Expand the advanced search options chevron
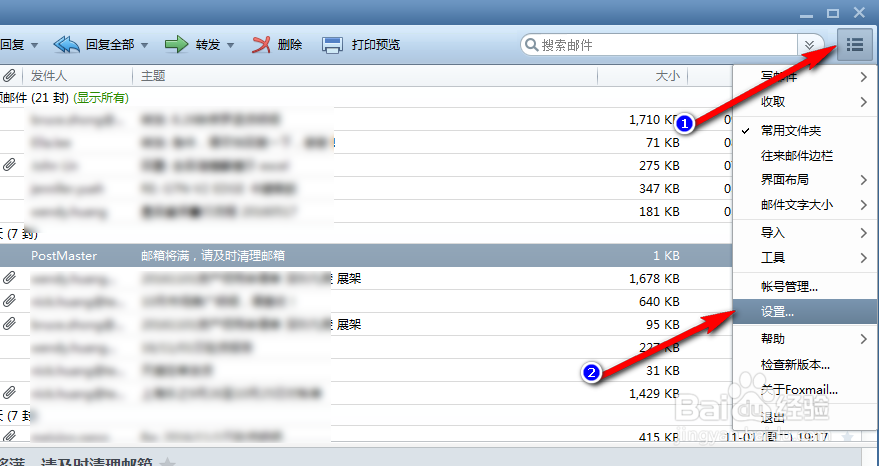The width and height of the screenshot is (879, 466). (x=809, y=45)
